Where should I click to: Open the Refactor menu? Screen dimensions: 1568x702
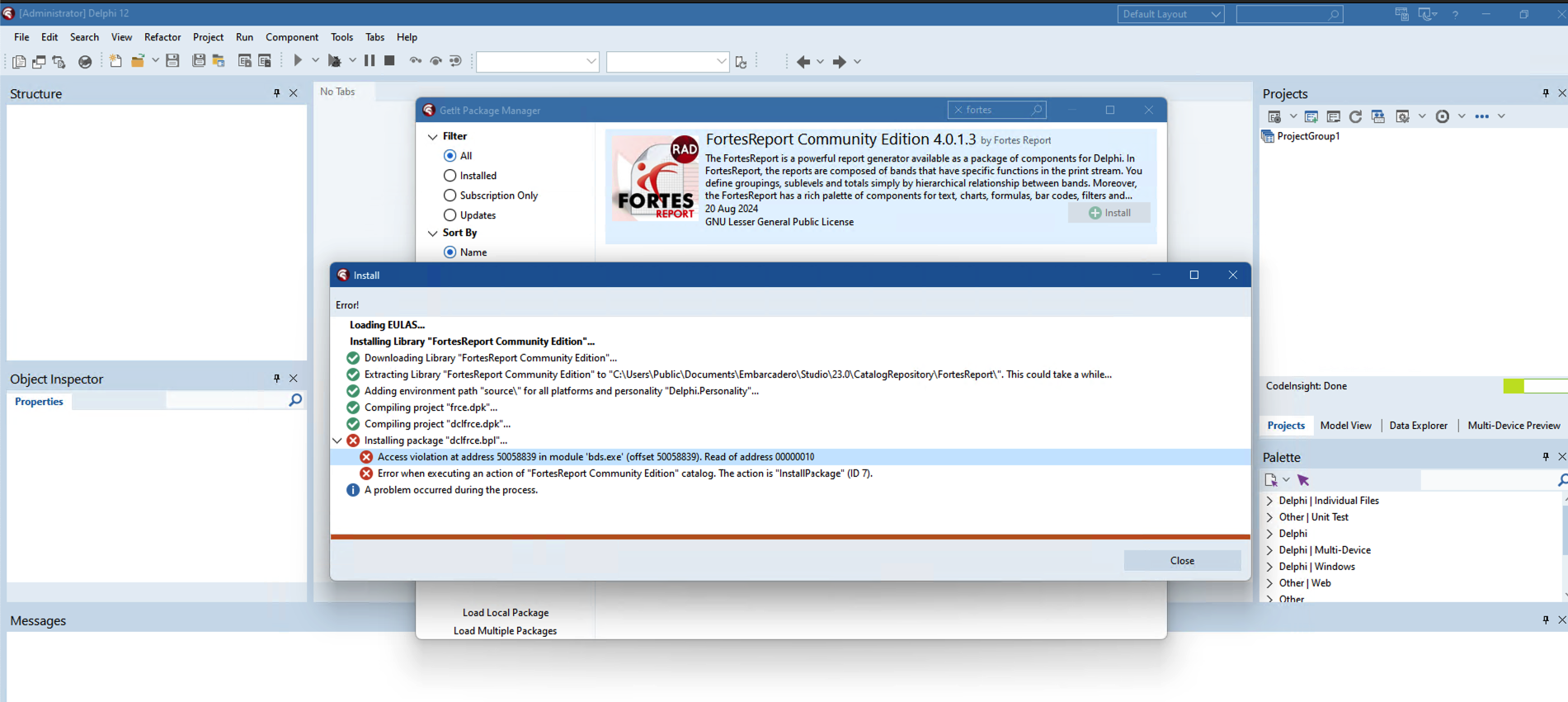162,37
